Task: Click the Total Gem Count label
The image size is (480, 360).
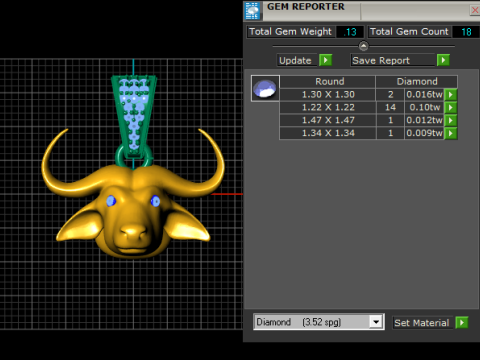Action: click(409, 32)
